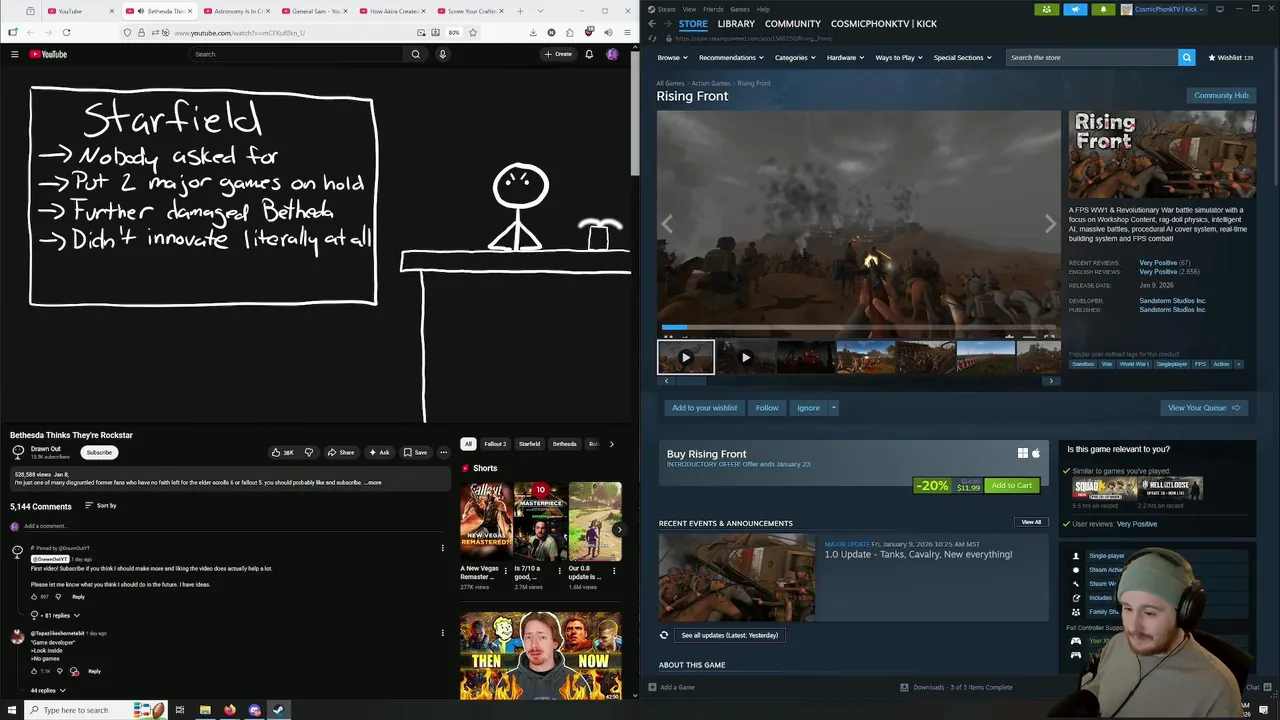Bookmark this page with the star icon
Screen dimensions: 1280x720
tap(473, 32)
